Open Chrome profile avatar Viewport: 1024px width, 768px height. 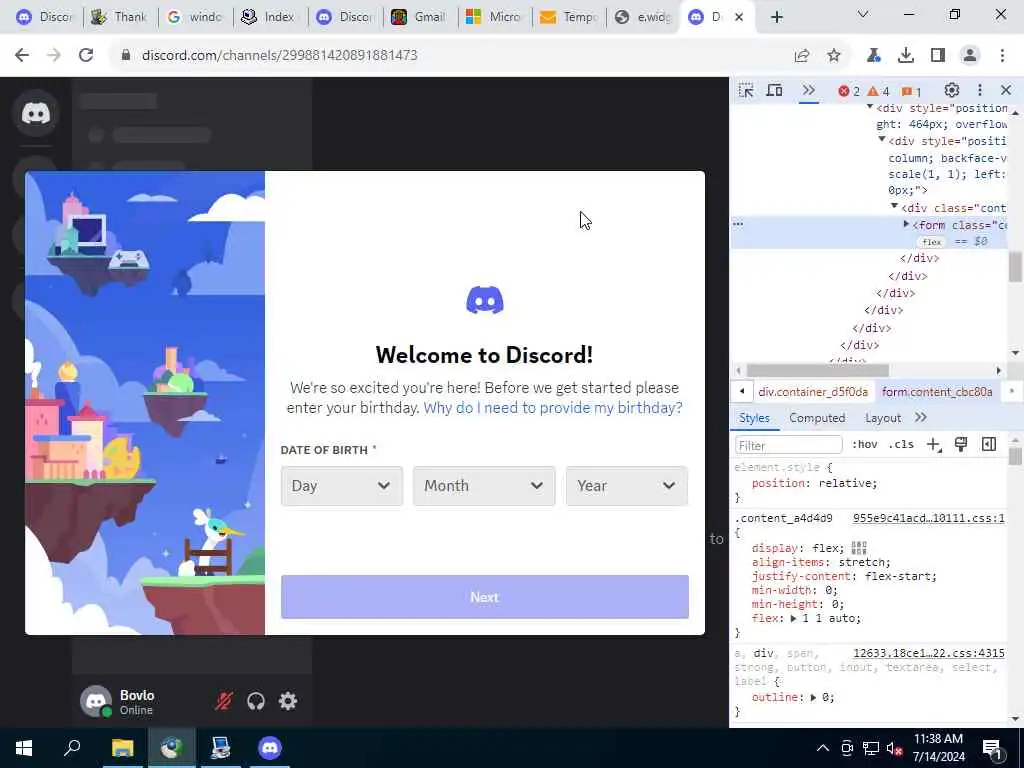pyautogui.click(x=970, y=56)
